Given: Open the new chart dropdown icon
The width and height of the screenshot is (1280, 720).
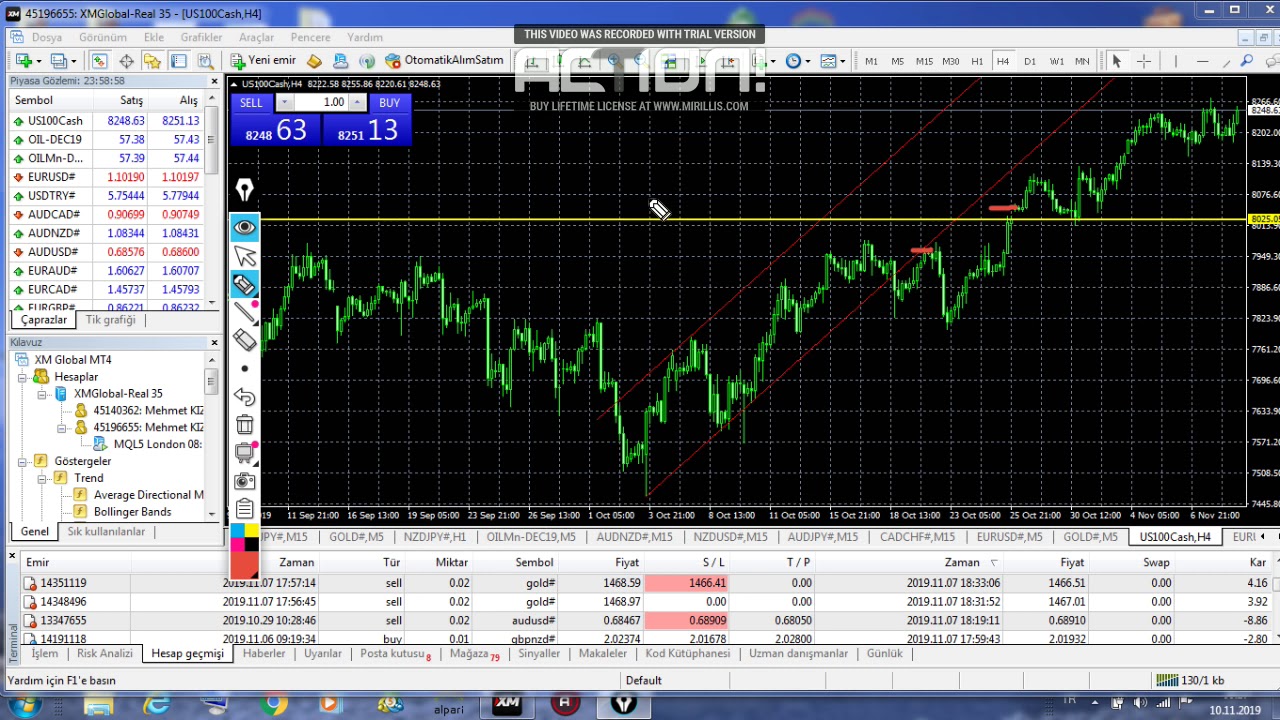Looking at the screenshot, I should 27,61.
